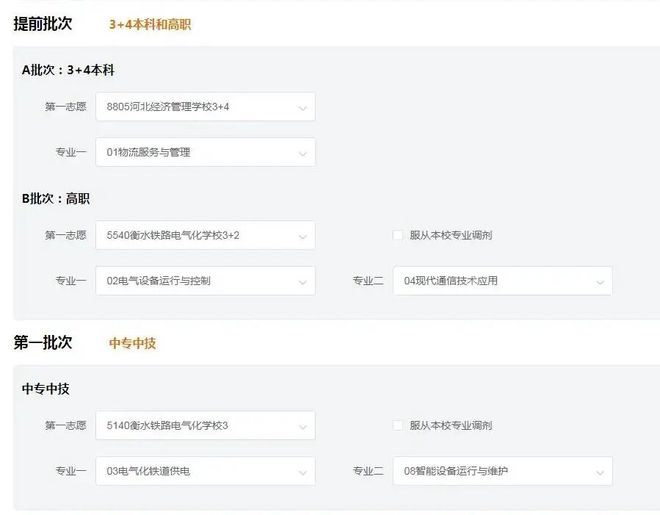Click the 提前批次 heading

43,24
